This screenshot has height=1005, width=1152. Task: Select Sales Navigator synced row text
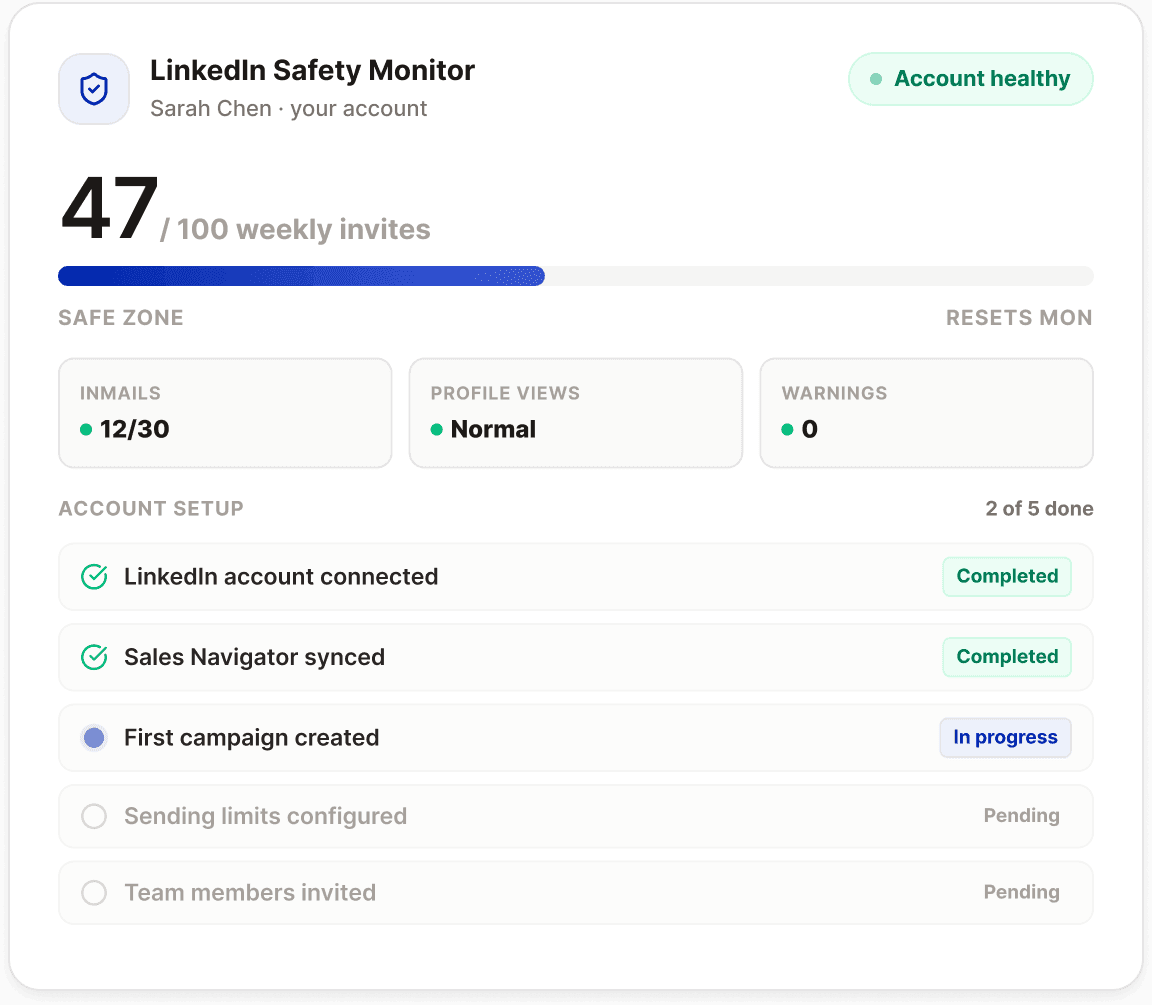254,657
